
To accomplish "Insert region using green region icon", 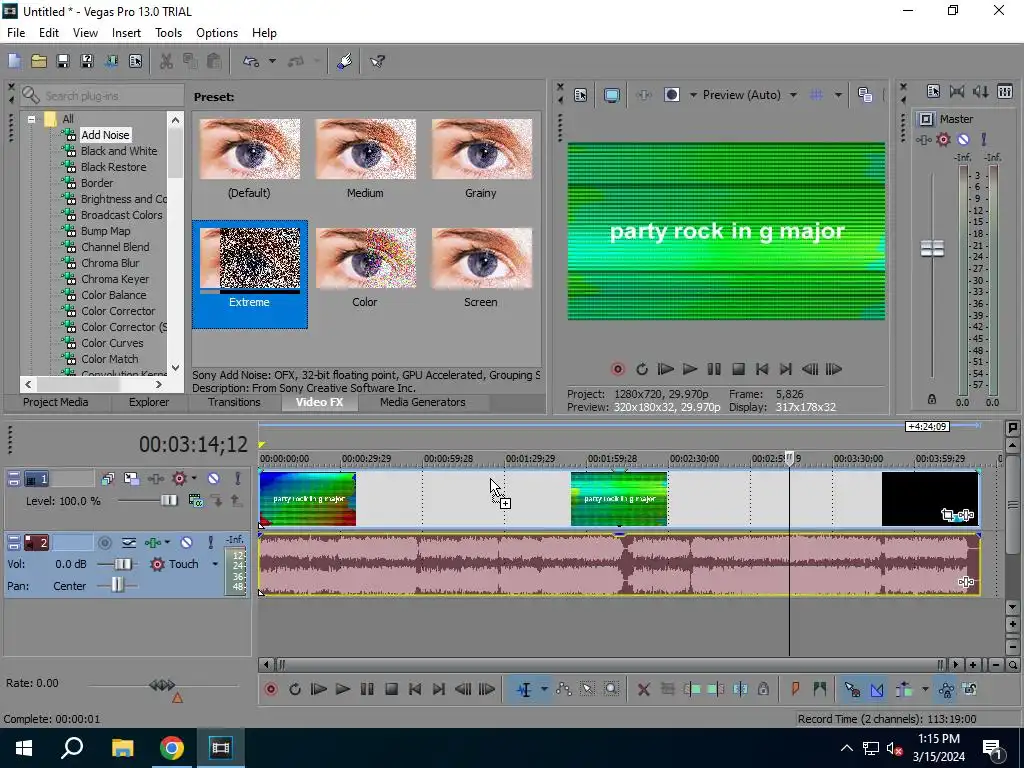I will [820, 689].
